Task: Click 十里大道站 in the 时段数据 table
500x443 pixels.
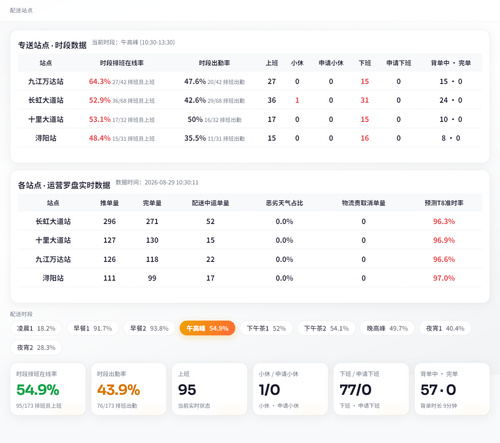Action: pos(46,119)
